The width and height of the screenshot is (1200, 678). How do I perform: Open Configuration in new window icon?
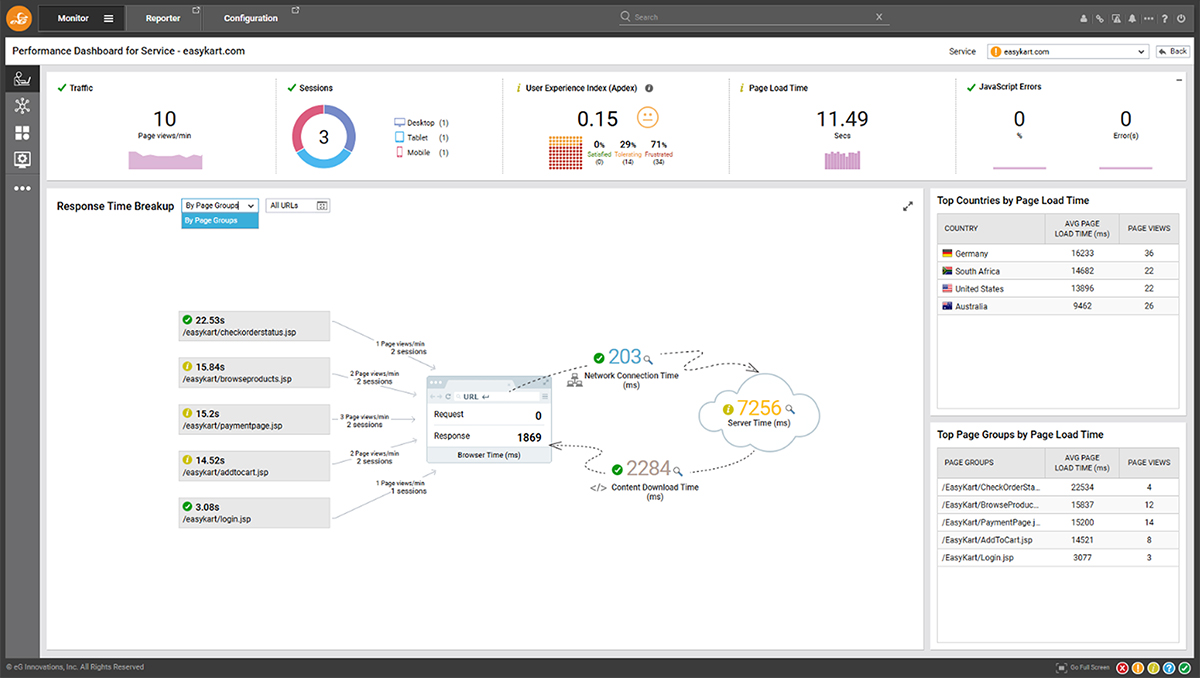pos(295,11)
